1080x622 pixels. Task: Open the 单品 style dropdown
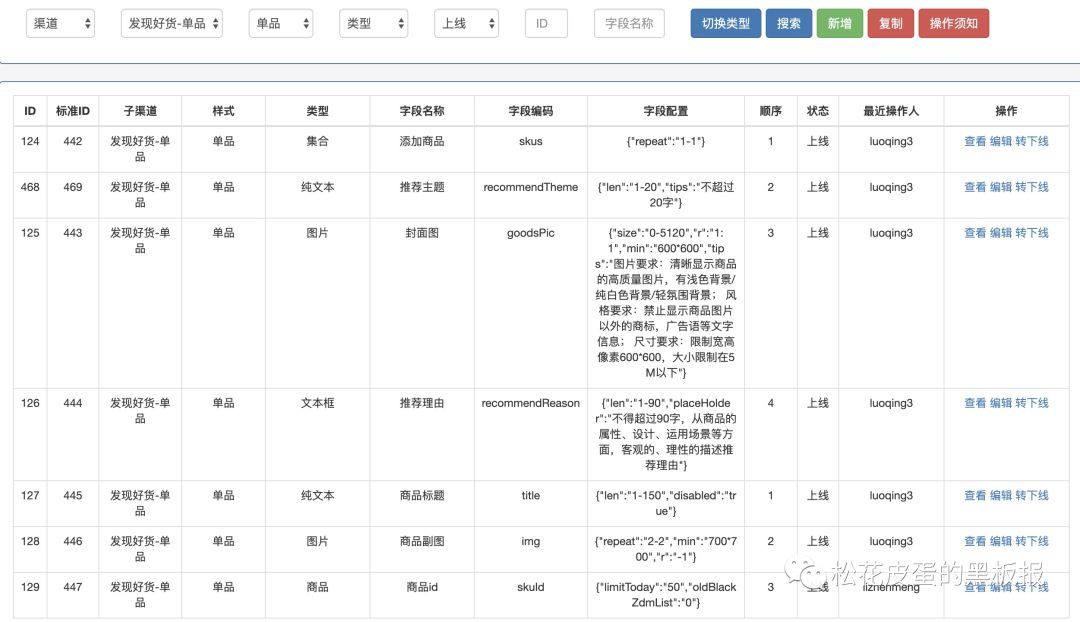pos(280,23)
